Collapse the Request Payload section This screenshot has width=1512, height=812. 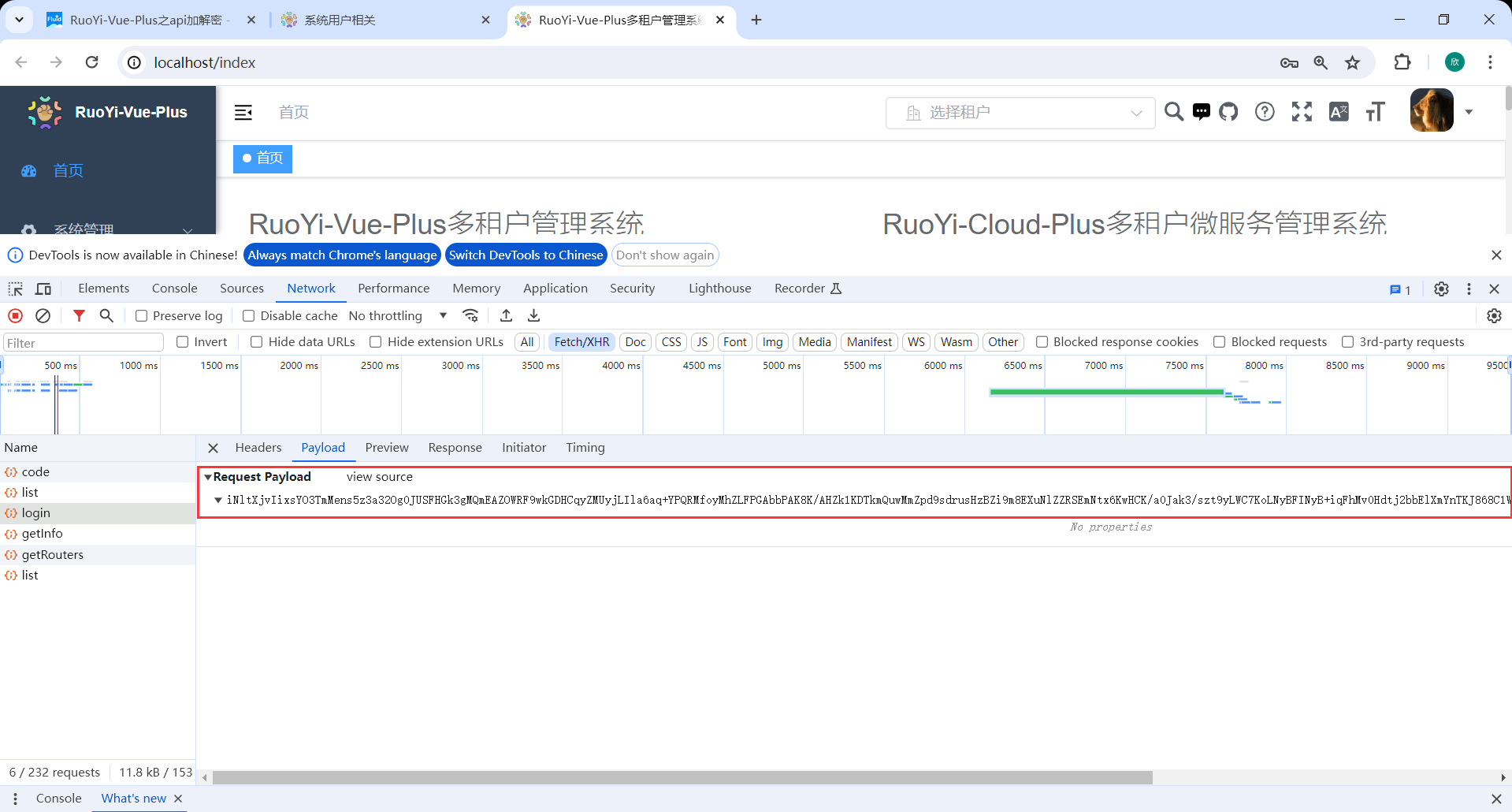(x=208, y=477)
